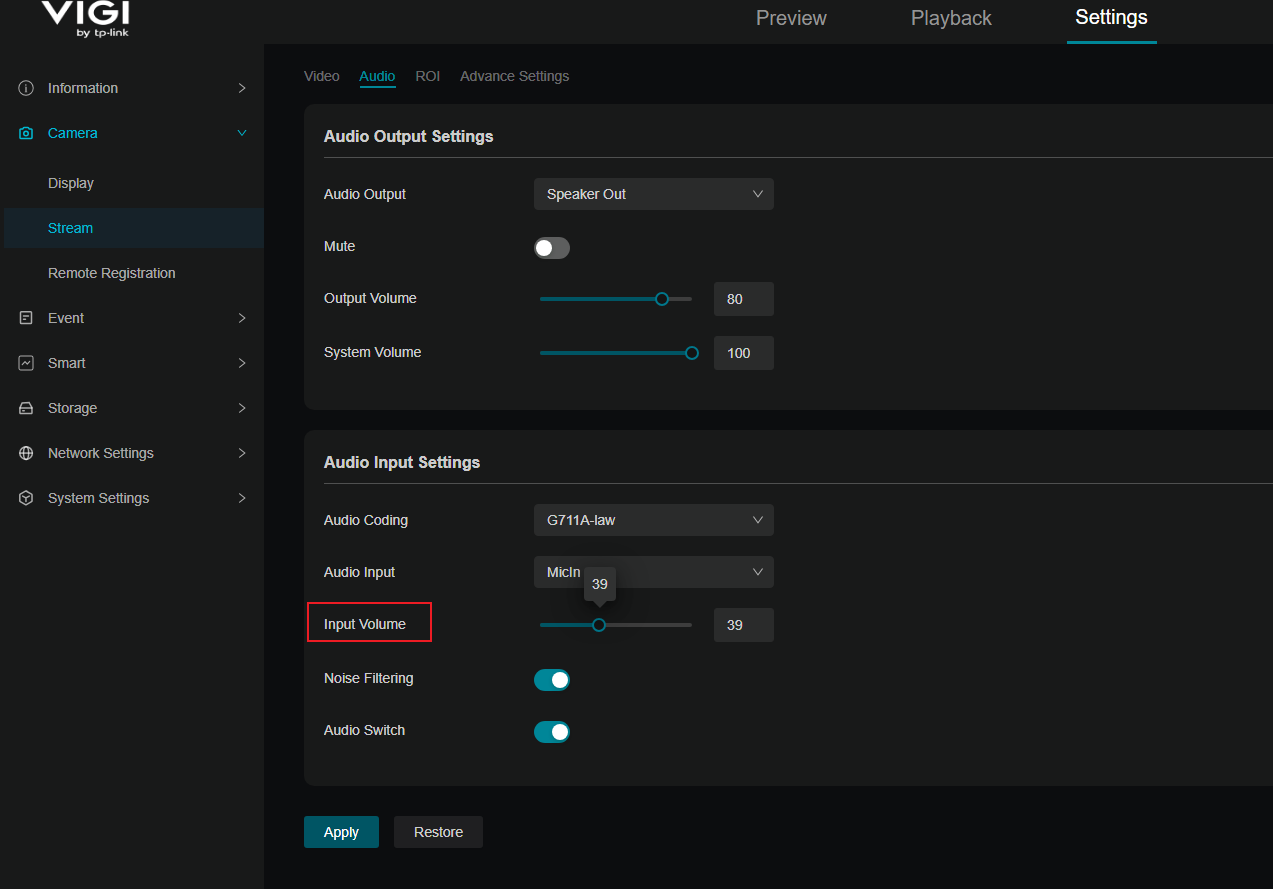Viewport: 1273px width, 889px height.
Task: Expand the Storage menu chevron
Action: 242,408
